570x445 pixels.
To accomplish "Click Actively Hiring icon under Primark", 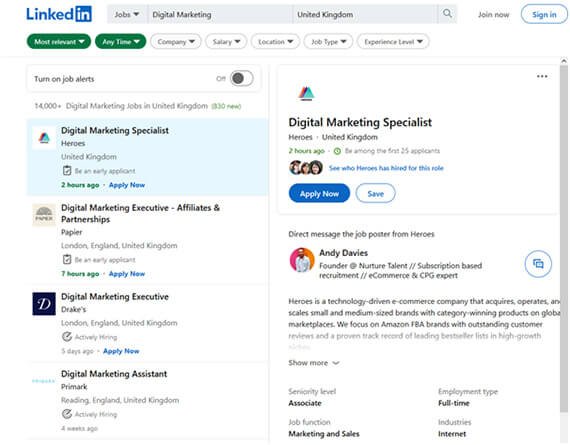I will tap(67, 414).
